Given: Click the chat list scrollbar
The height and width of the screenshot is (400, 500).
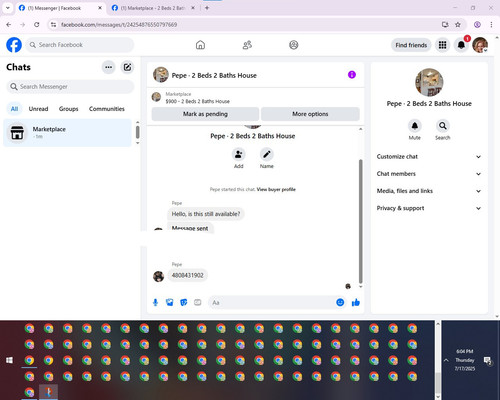Looking at the screenshot, I should 137,132.
